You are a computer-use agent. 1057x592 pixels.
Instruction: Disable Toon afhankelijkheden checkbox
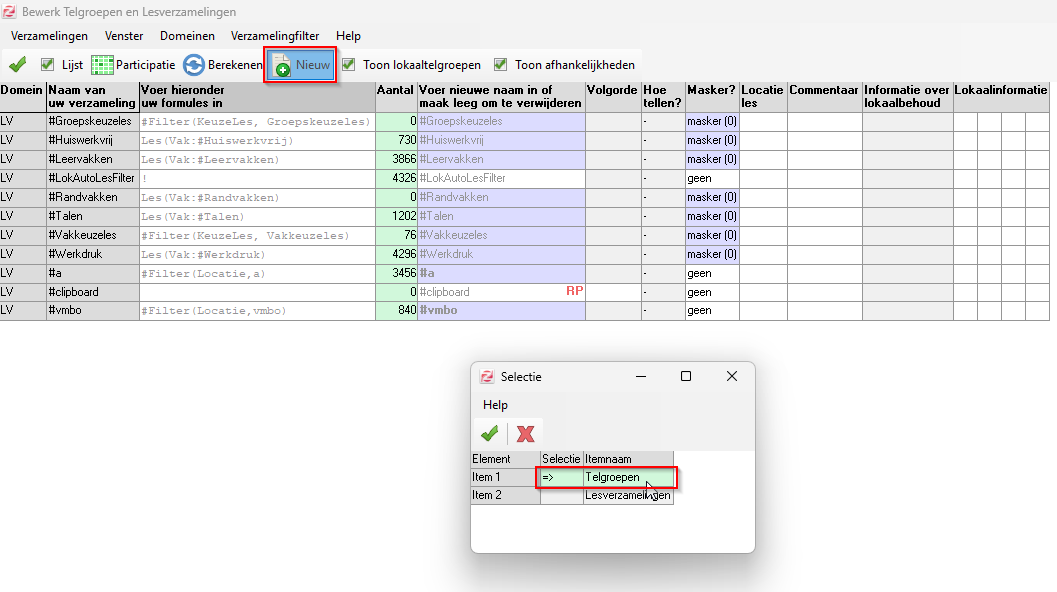(x=500, y=65)
